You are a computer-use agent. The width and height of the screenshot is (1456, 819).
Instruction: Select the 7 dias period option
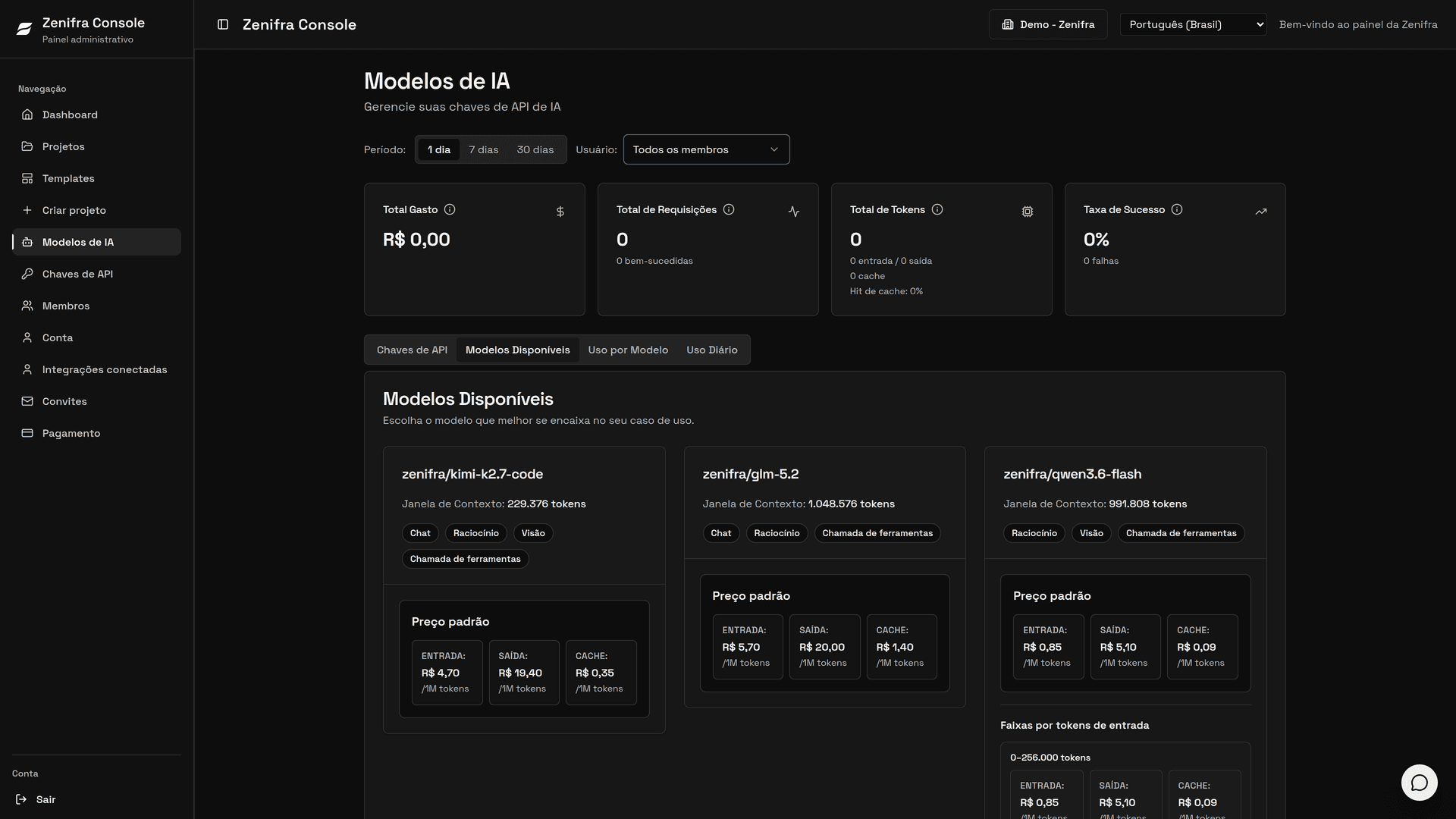point(484,149)
